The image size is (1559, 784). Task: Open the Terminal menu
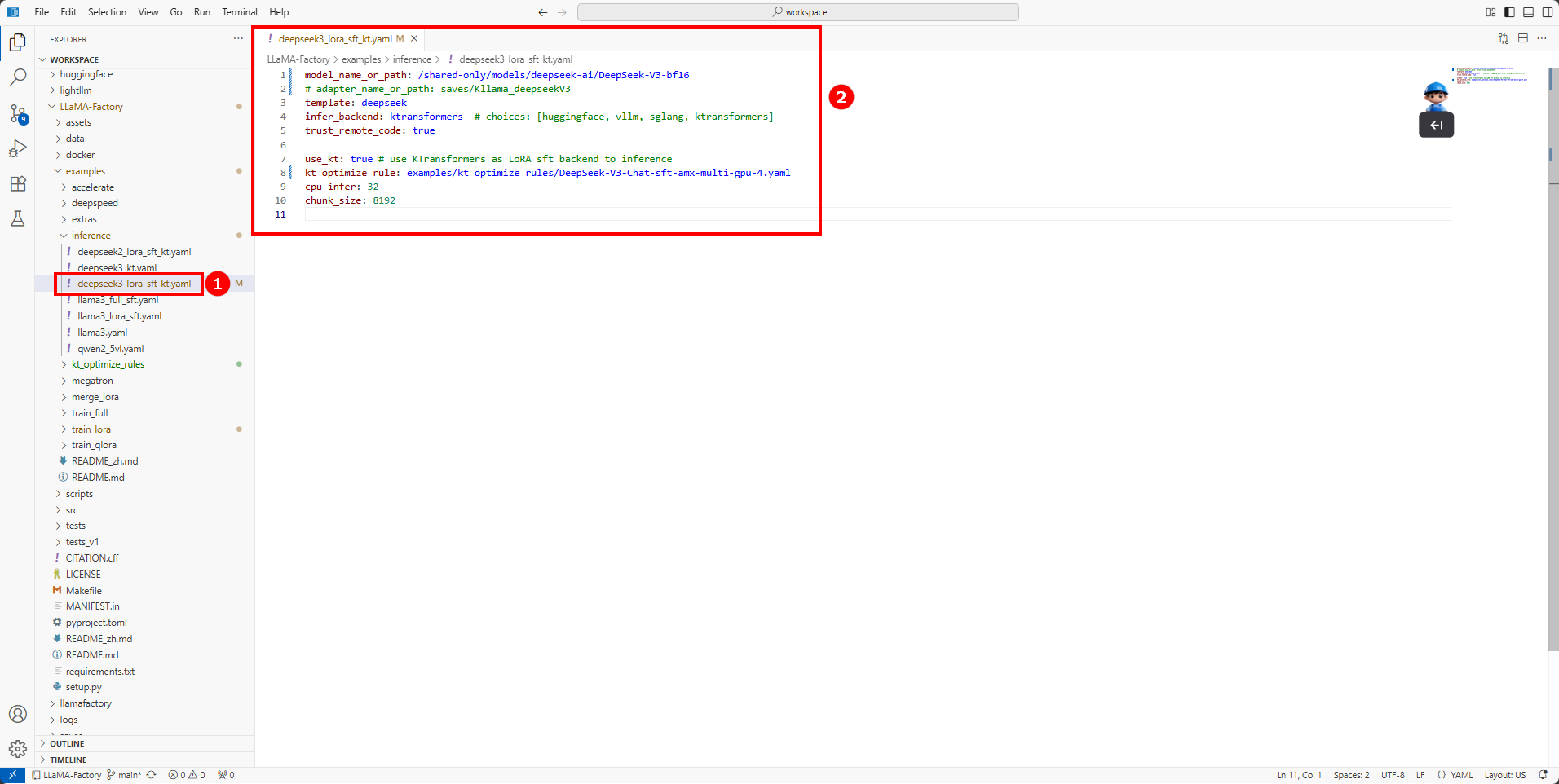point(239,12)
